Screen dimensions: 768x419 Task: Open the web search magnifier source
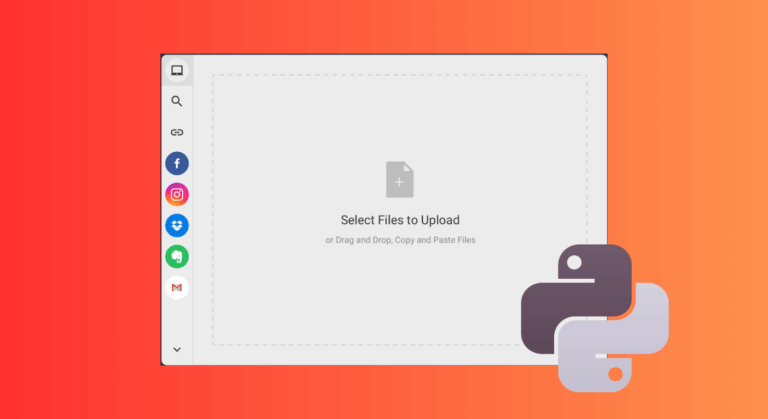(177, 101)
